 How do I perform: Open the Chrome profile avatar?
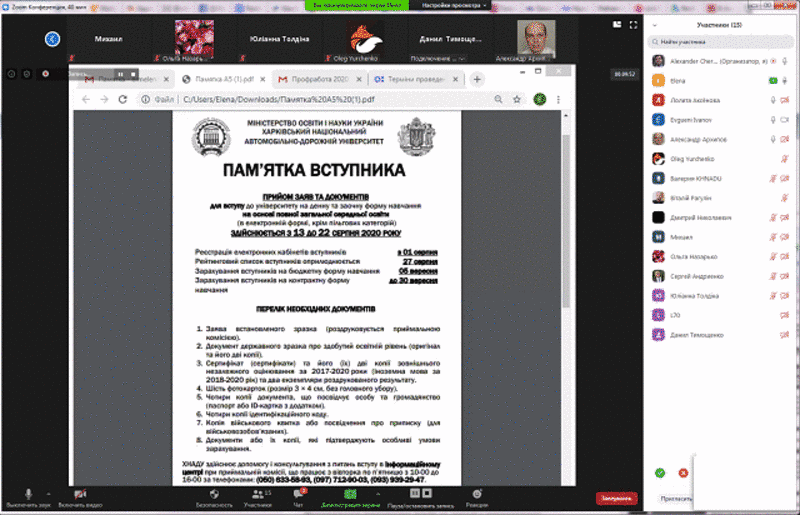[x=540, y=100]
